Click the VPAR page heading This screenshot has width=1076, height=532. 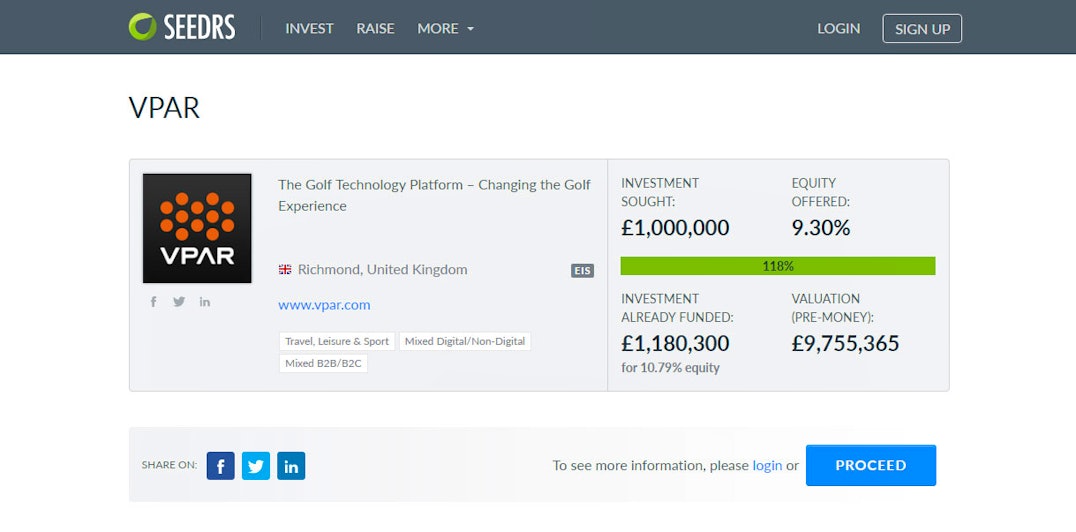click(x=164, y=108)
